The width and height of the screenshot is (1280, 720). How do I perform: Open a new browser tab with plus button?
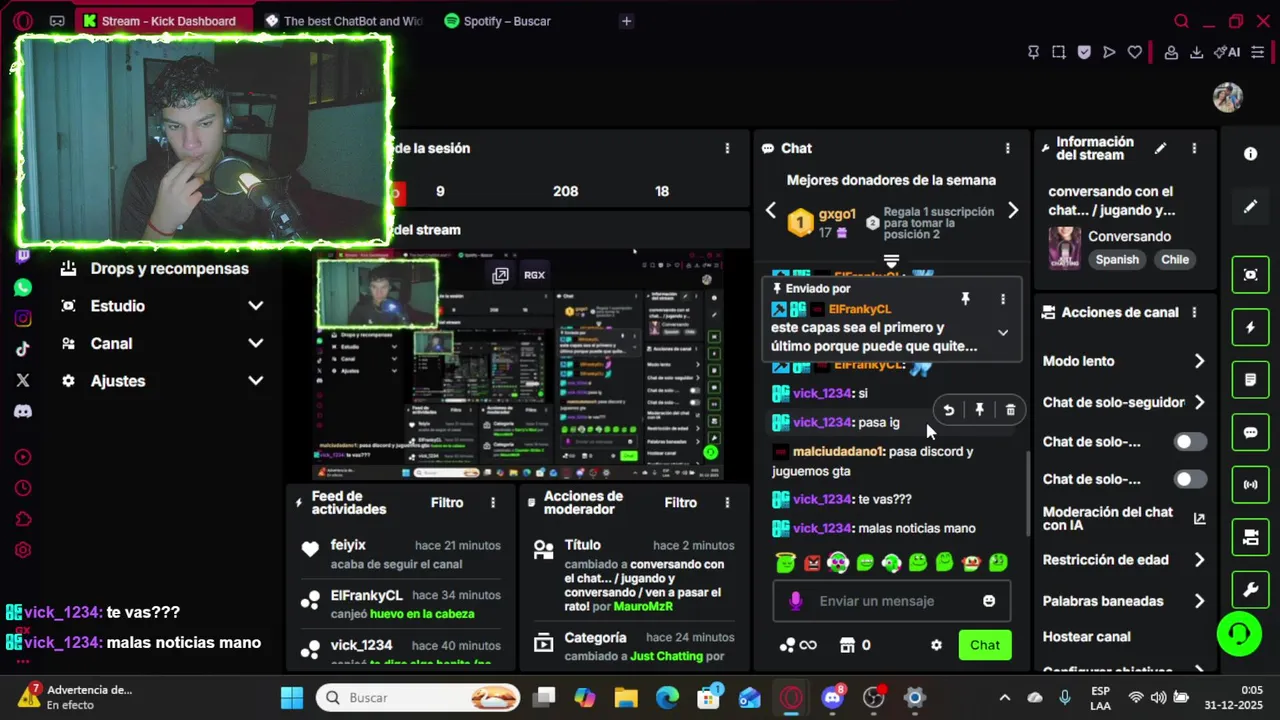pos(626,21)
